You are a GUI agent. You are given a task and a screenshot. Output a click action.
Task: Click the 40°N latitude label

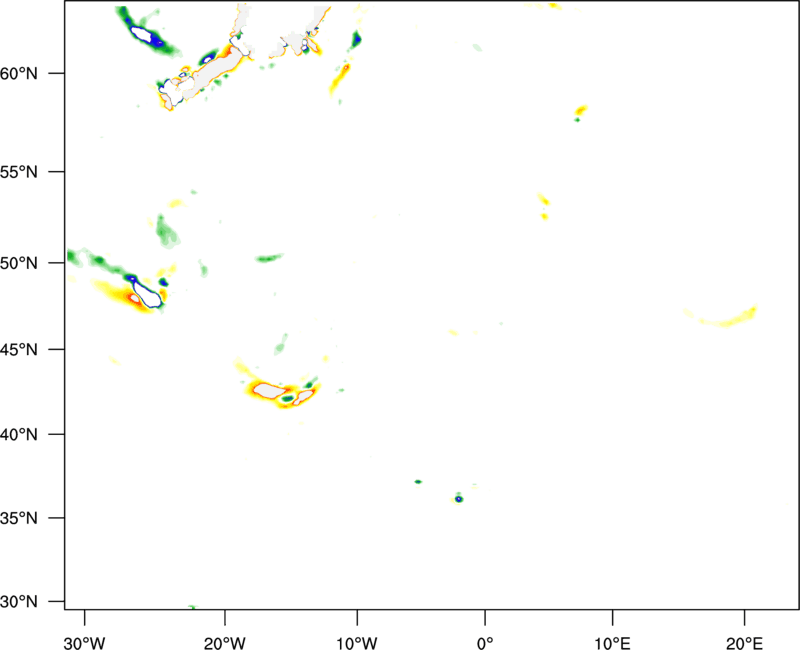(x=19, y=435)
